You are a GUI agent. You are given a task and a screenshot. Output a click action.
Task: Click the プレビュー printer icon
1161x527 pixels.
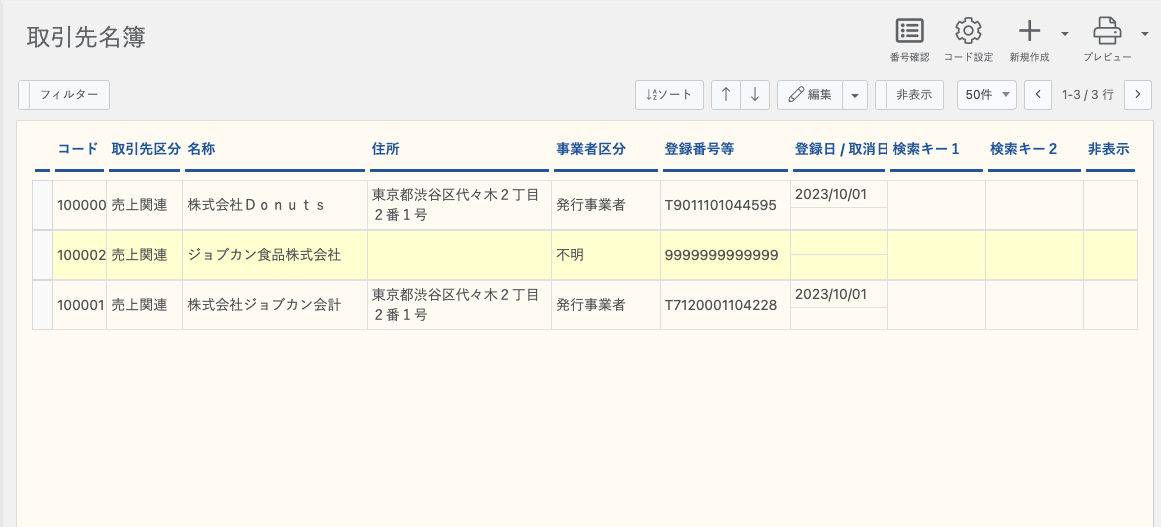1107,31
